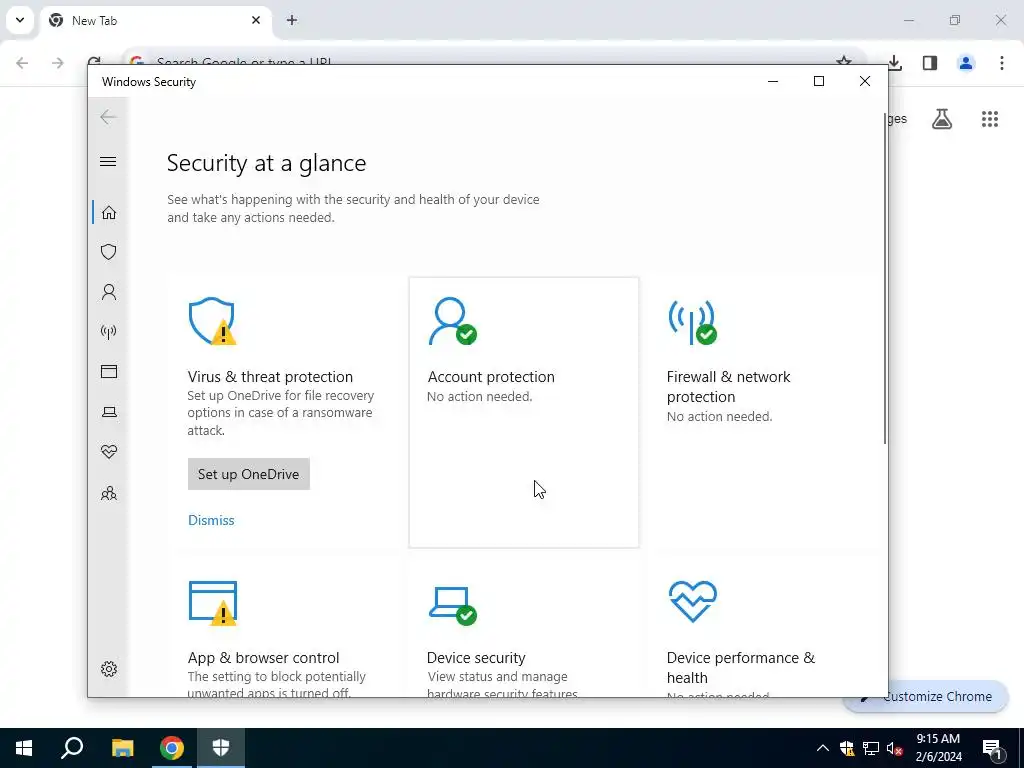Open Google apps grid in Chrome

pyautogui.click(x=990, y=119)
